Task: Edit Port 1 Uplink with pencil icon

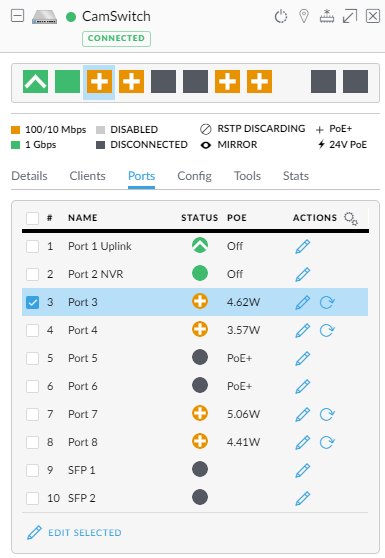Action: click(x=302, y=246)
